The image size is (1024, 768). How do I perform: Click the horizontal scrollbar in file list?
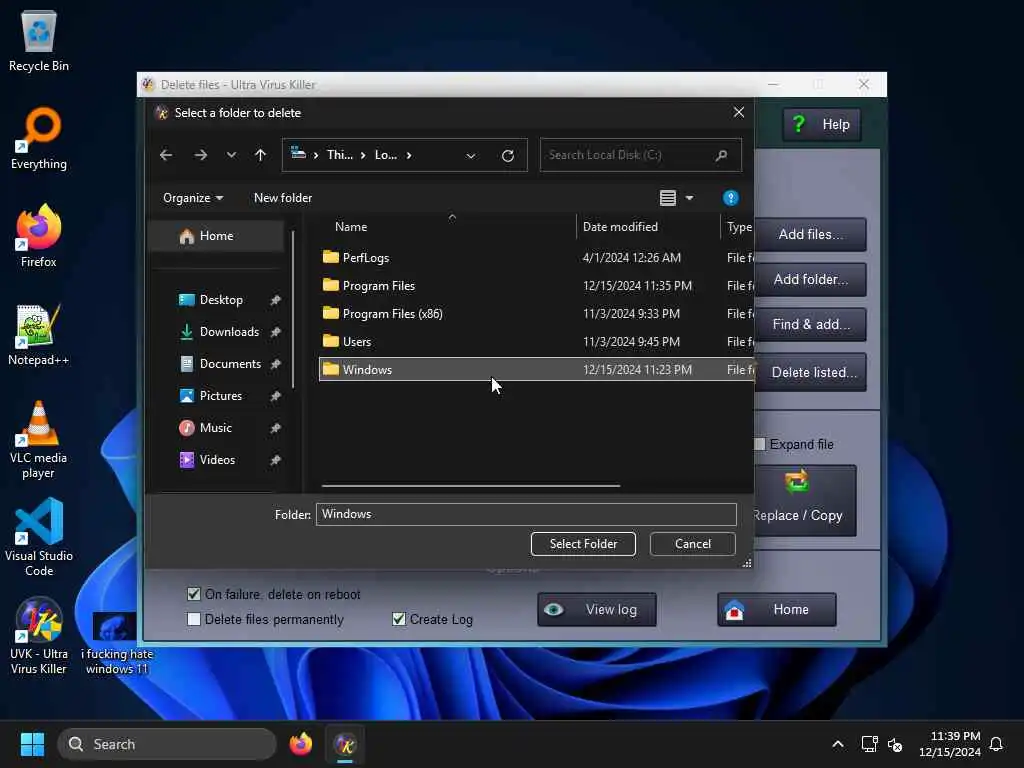[x=470, y=486]
